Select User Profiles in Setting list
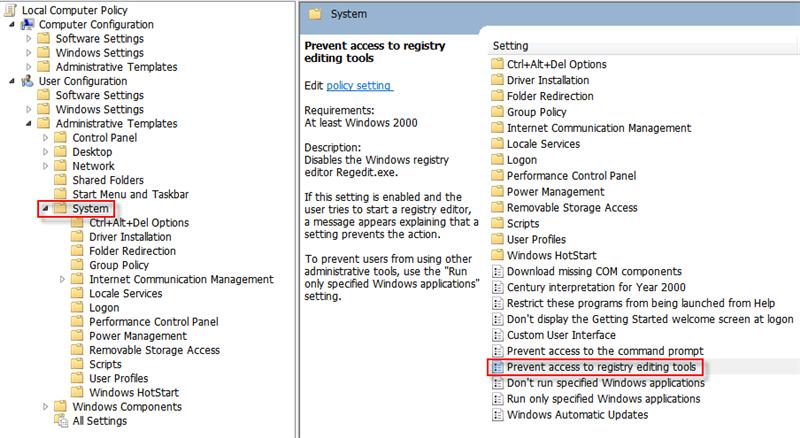 536,239
